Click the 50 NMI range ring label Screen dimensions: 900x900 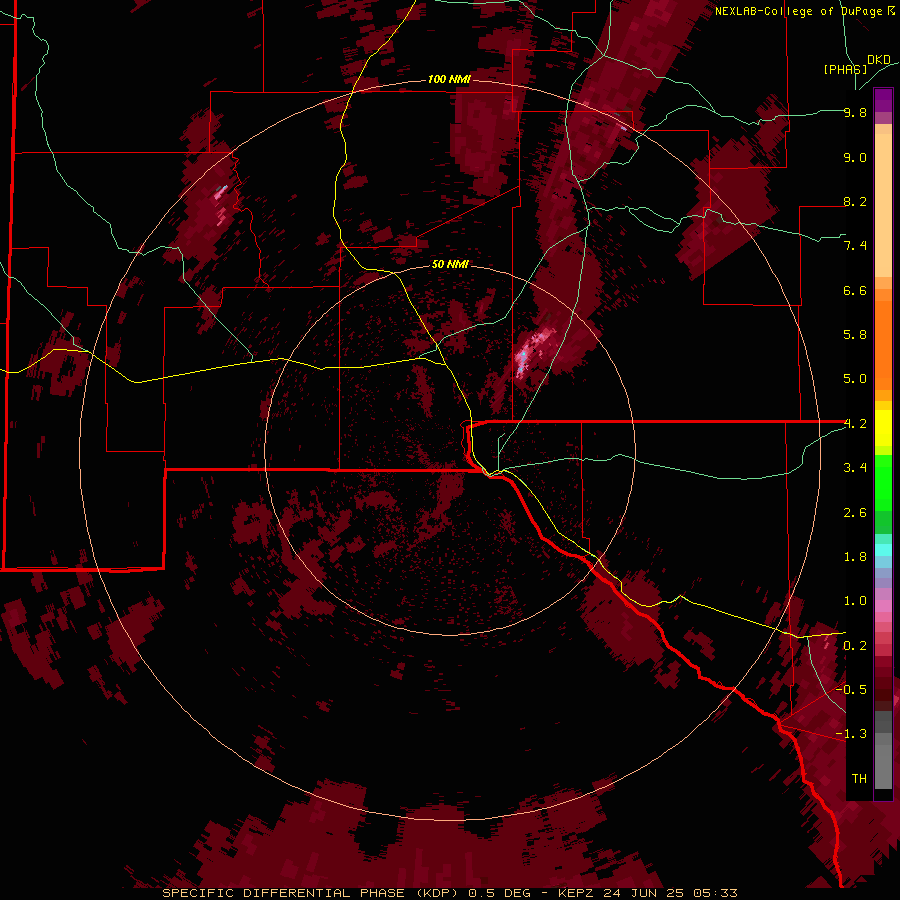coord(450,264)
